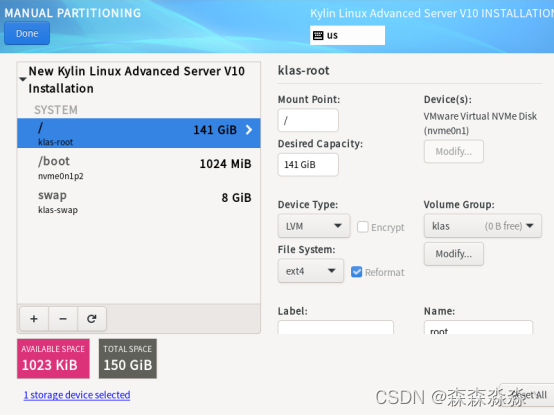This screenshot has width=554, height=416.
Task: Click the reload storage configuration icon
Action: (92, 319)
